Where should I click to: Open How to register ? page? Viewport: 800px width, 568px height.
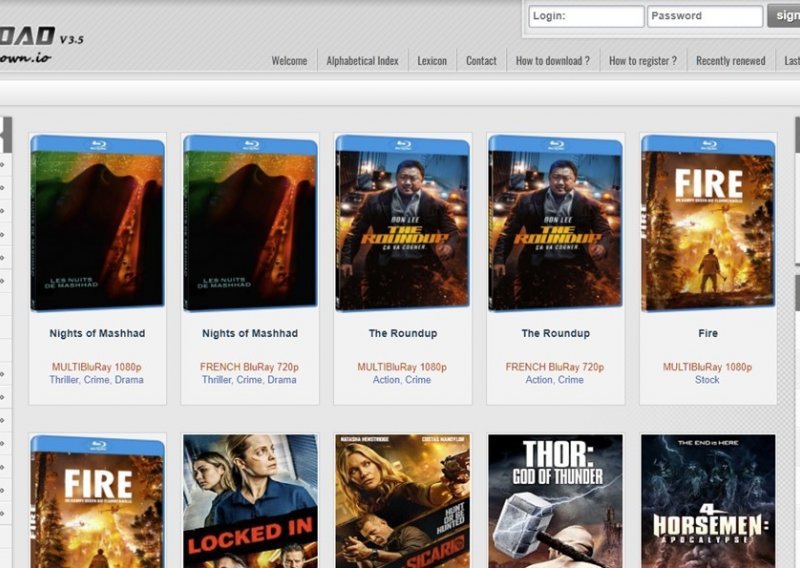643,61
